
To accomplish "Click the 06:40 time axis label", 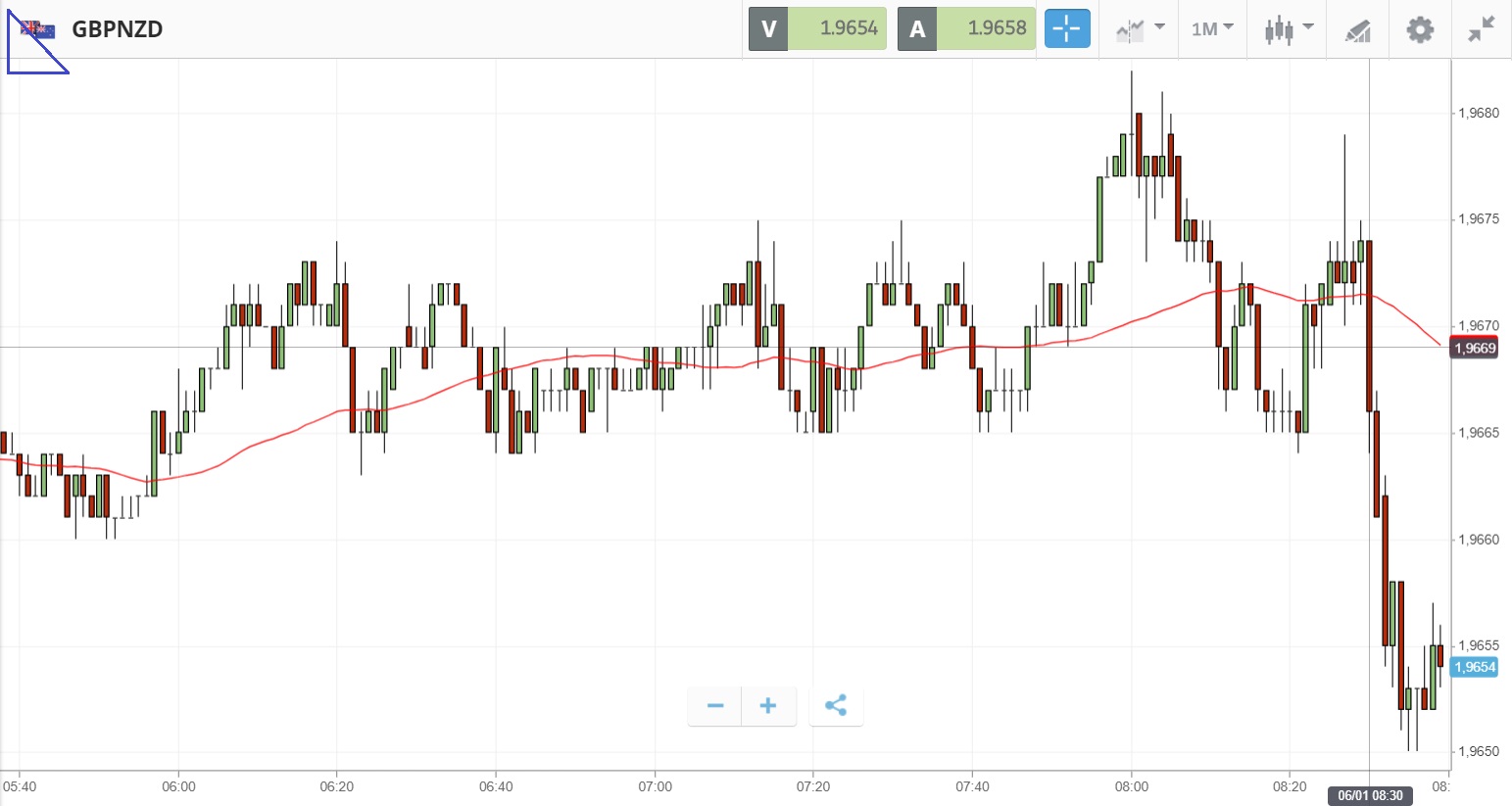I will [496, 786].
